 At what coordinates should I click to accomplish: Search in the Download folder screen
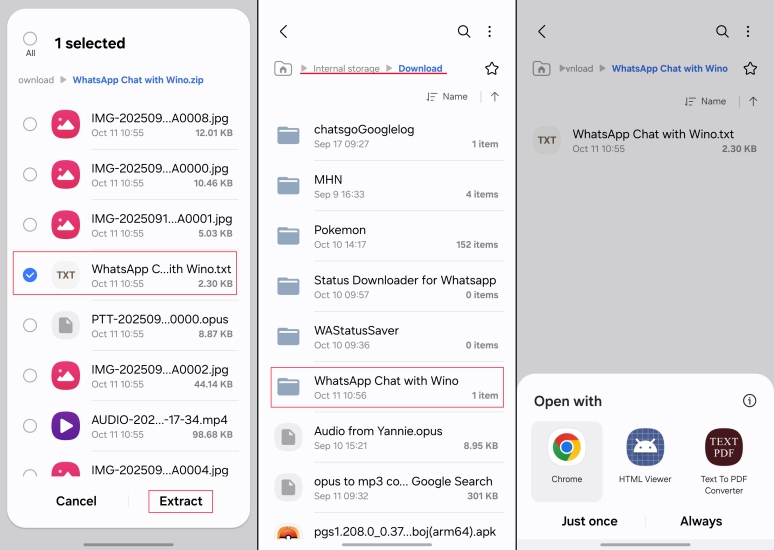(x=464, y=32)
